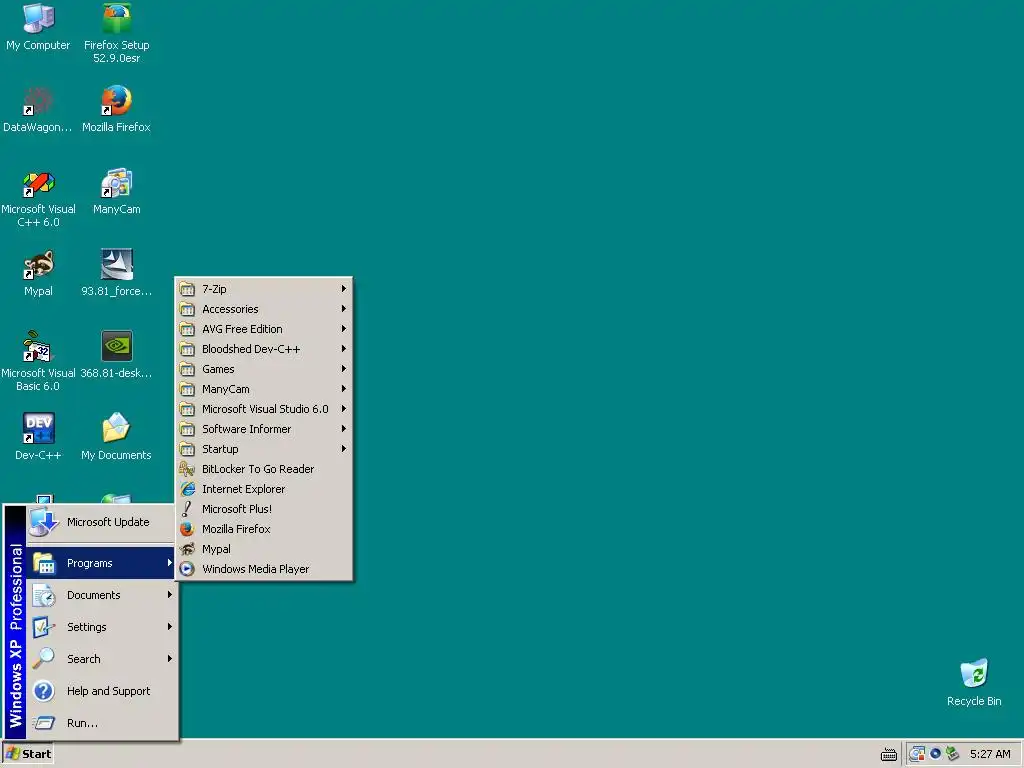Expand the Games program folder
The height and width of the screenshot is (768, 1024).
pos(264,369)
